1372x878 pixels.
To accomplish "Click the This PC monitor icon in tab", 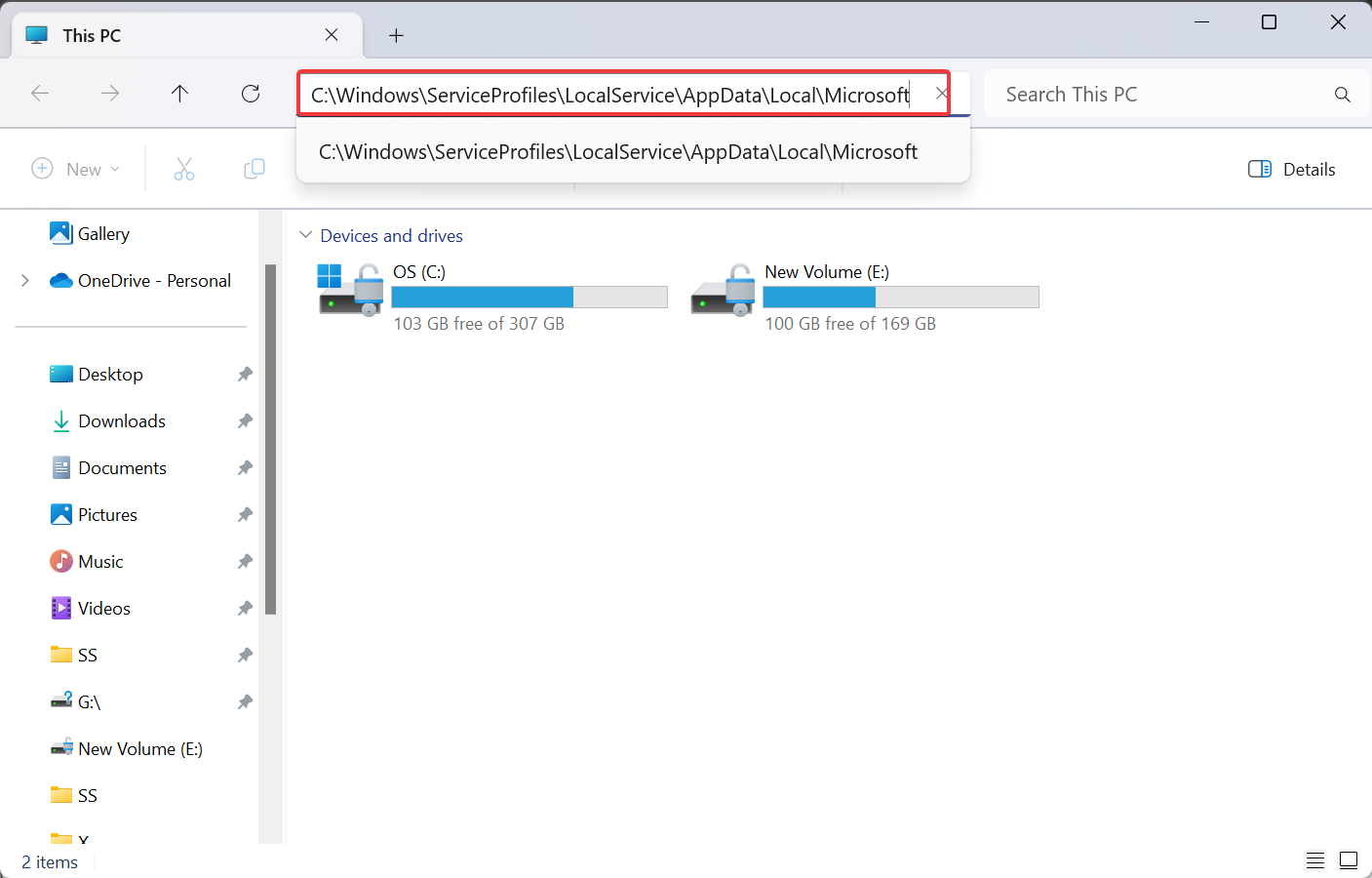I will click(x=37, y=35).
